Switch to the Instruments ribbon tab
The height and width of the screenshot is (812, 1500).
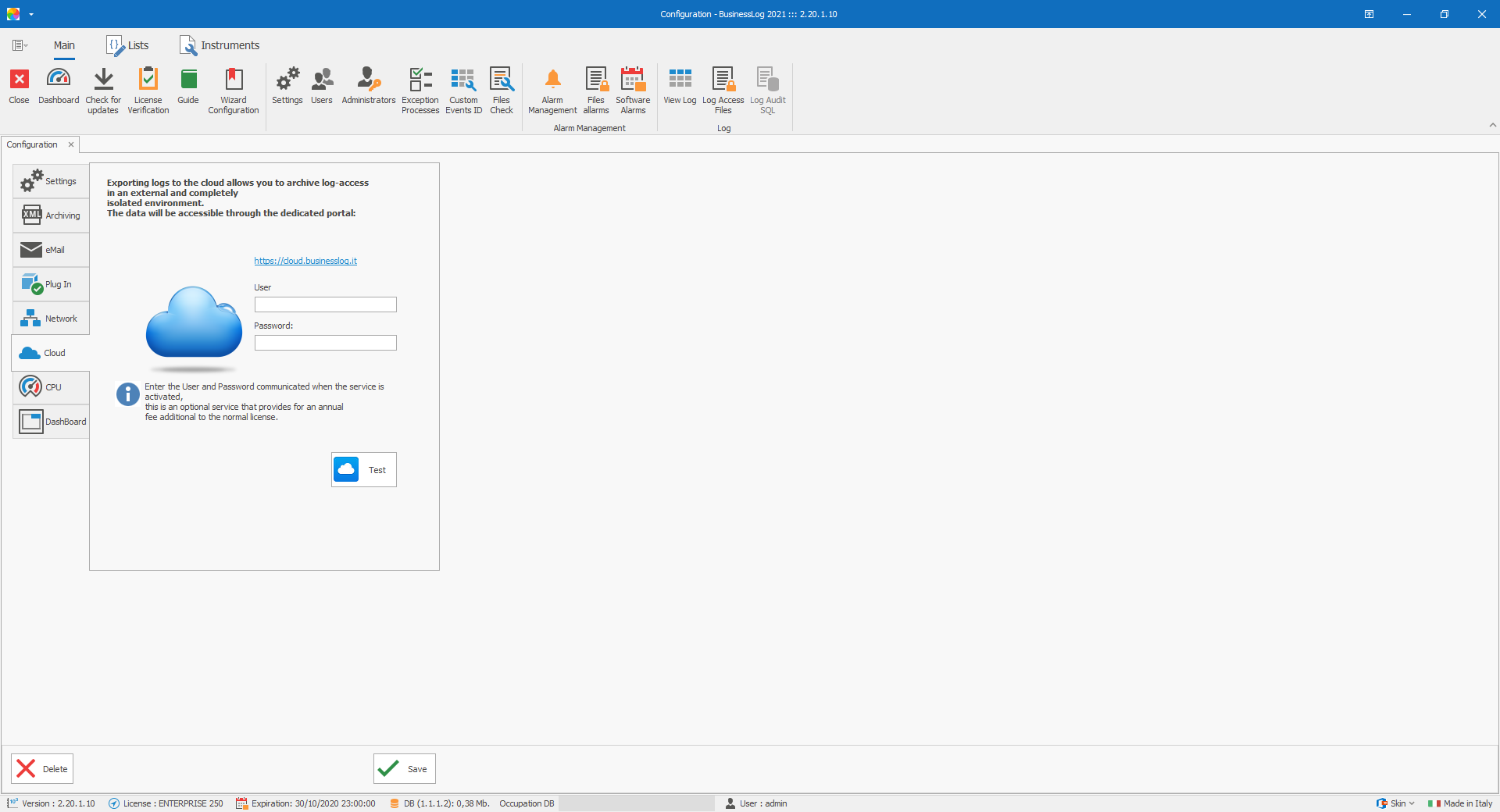coord(220,45)
